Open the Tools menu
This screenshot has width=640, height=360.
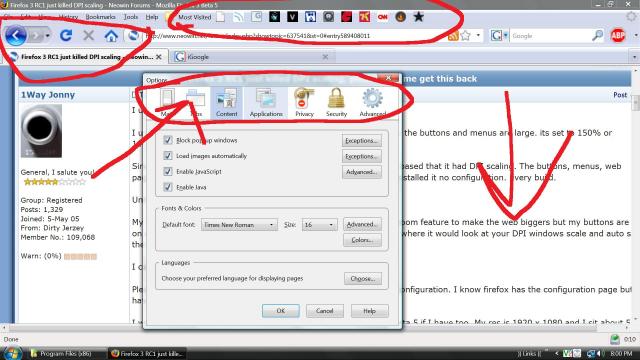tap(131, 17)
